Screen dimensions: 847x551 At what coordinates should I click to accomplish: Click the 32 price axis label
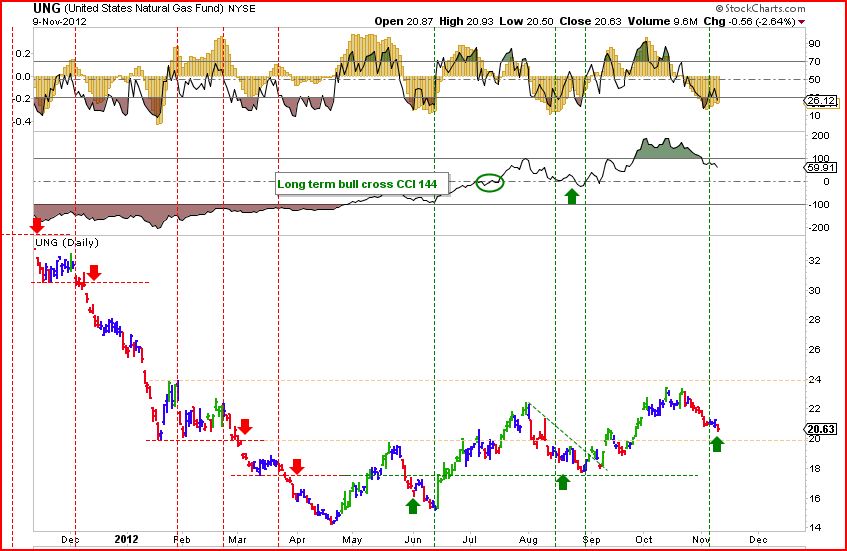pyautogui.click(x=814, y=261)
